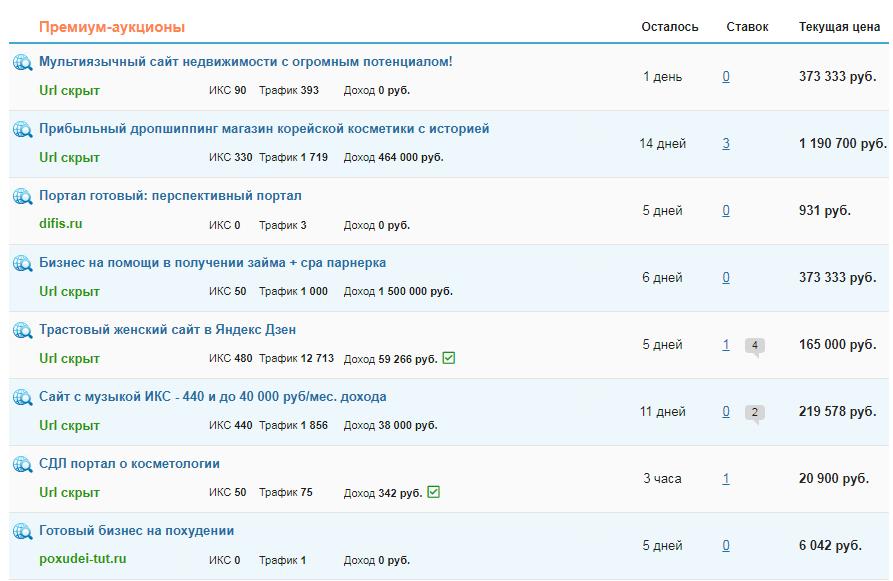Click 'Url скрыт' under the Яндекс Дзен auction

(x=69, y=359)
